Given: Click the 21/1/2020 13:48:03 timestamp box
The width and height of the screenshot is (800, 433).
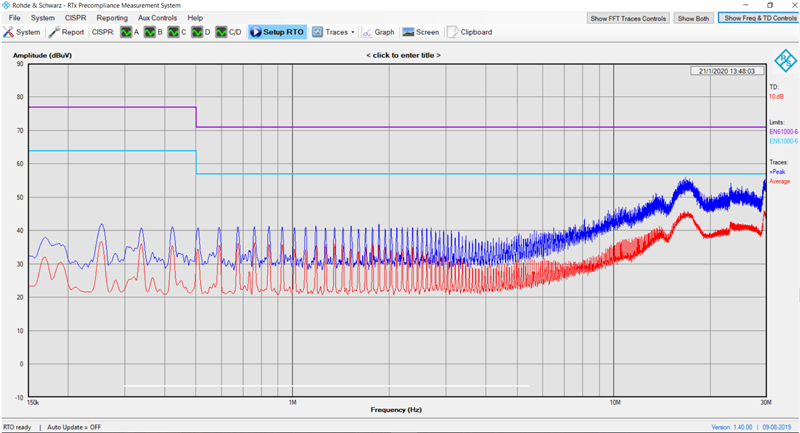Looking at the screenshot, I should (x=727, y=71).
